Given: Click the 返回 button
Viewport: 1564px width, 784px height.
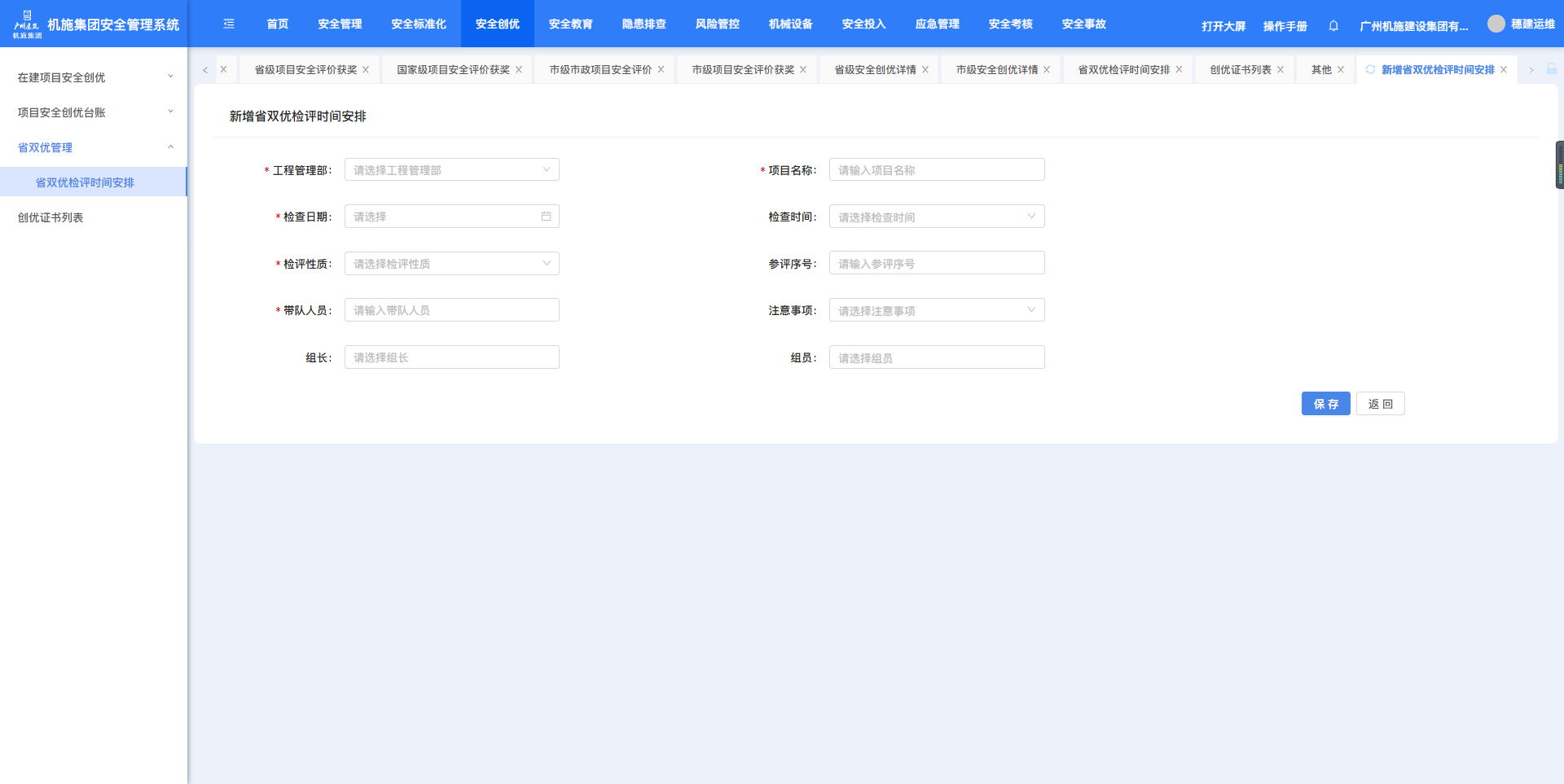Looking at the screenshot, I should [1380, 404].
